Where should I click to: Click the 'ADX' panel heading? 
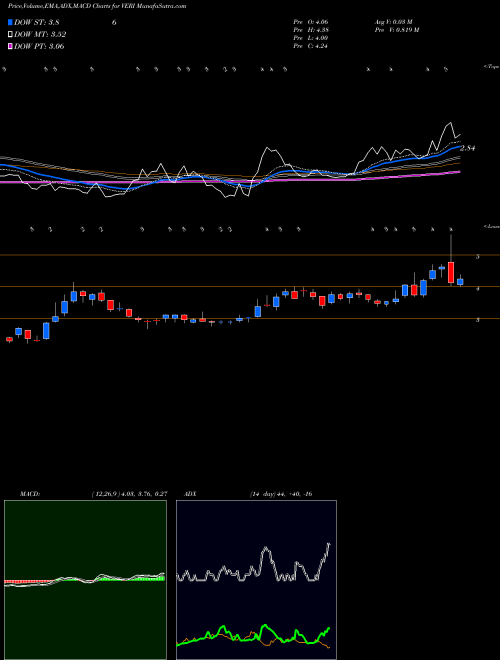[x=191, y=494]
